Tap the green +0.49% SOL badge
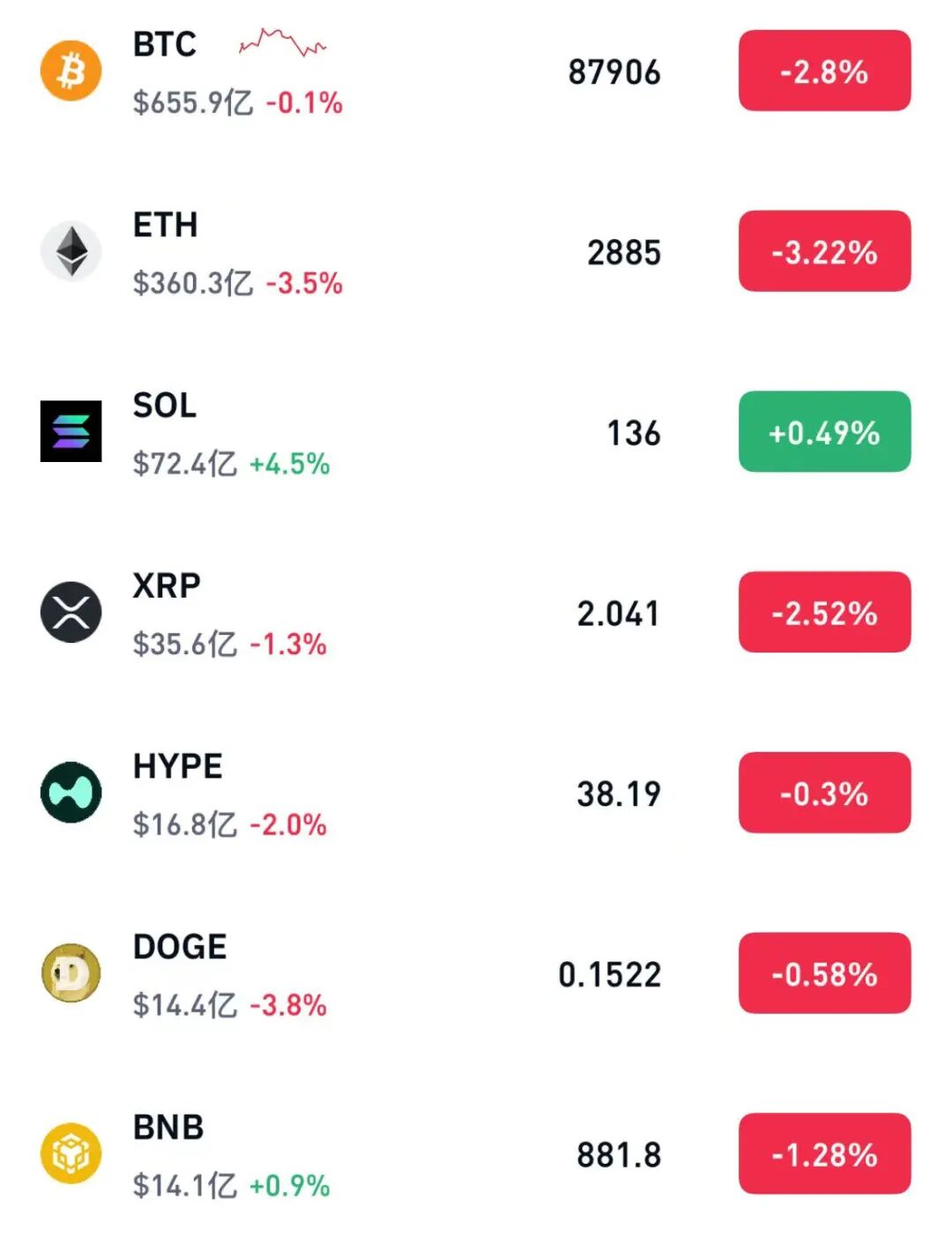Viewport: 952px width, 1260px height. pos(824,431)
